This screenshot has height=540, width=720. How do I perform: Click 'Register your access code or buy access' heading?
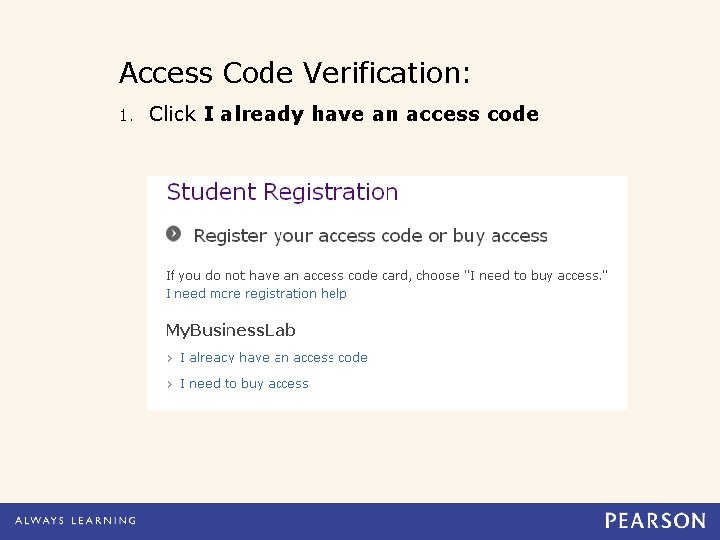[x=370, y=236]
